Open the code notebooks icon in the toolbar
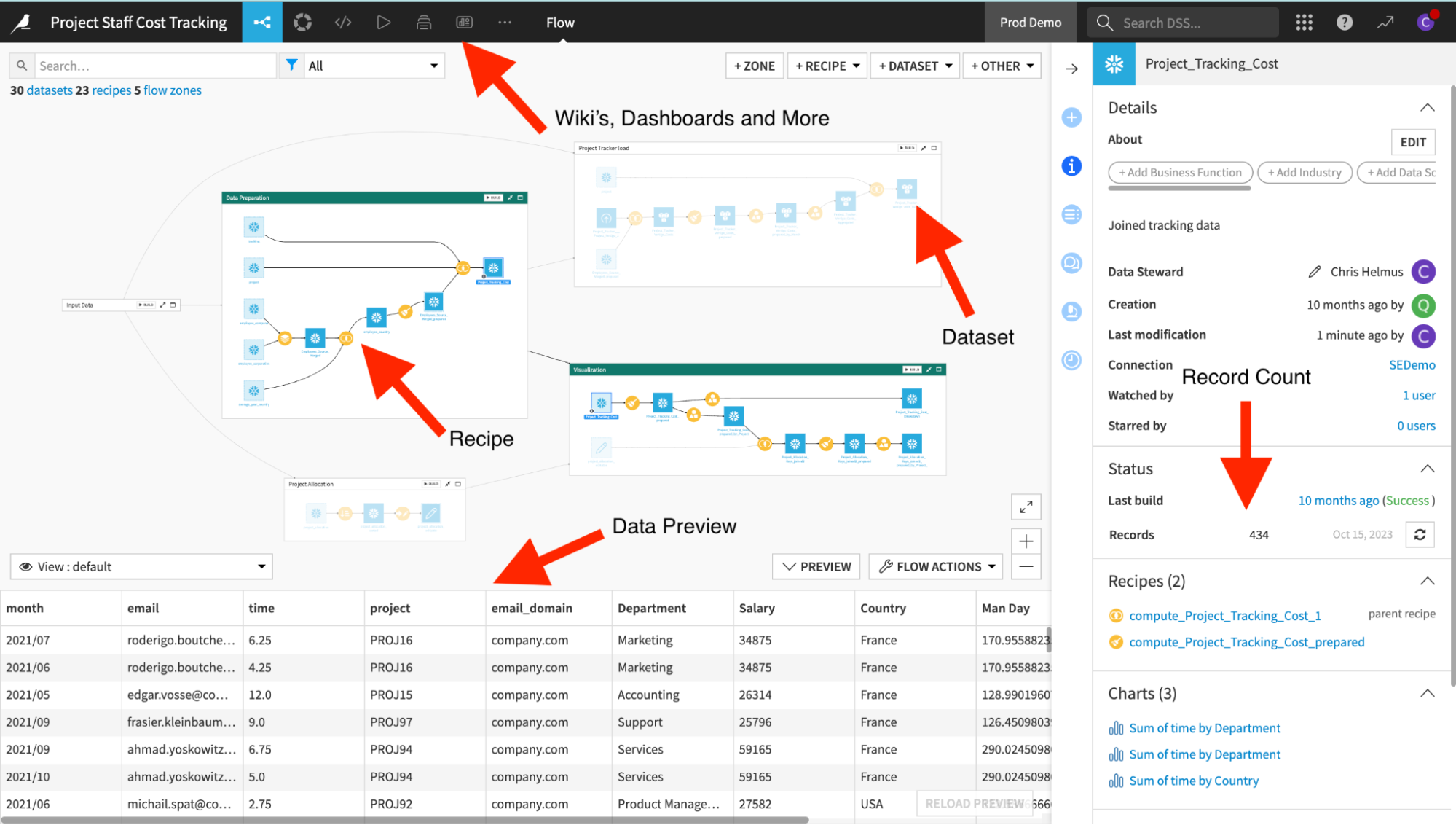The height and width of the screenshot is (825, 1456). click(x=343, y=22)
